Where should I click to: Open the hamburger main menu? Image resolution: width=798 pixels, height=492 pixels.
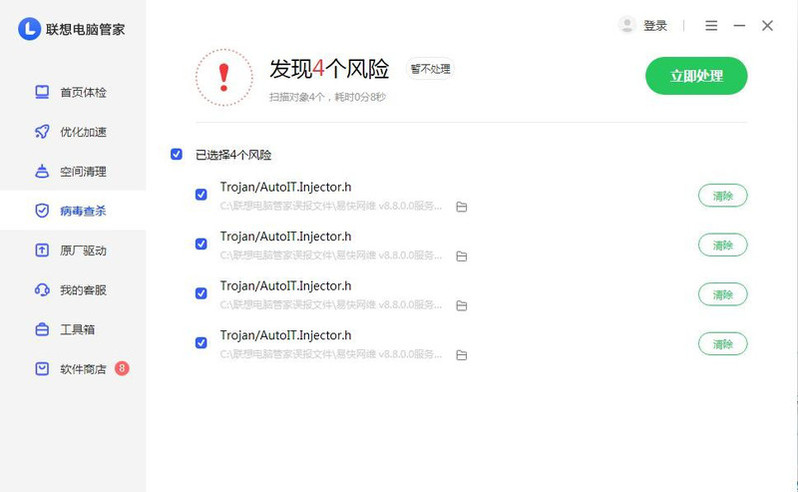(711, 26)
